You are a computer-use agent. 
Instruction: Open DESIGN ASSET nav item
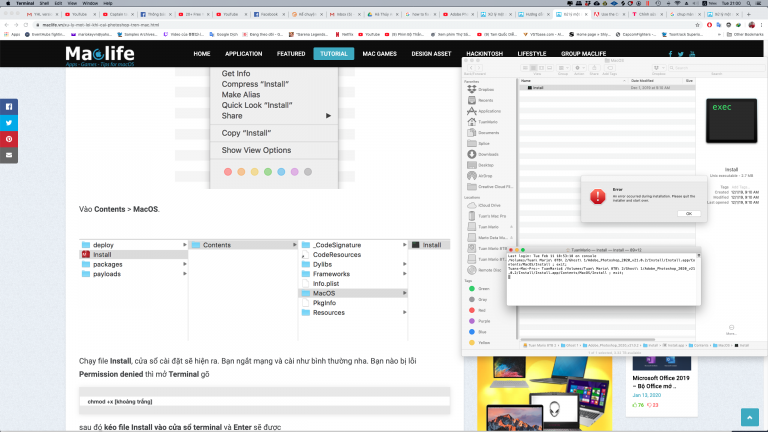pyautogui.click(x=431, y=54)
